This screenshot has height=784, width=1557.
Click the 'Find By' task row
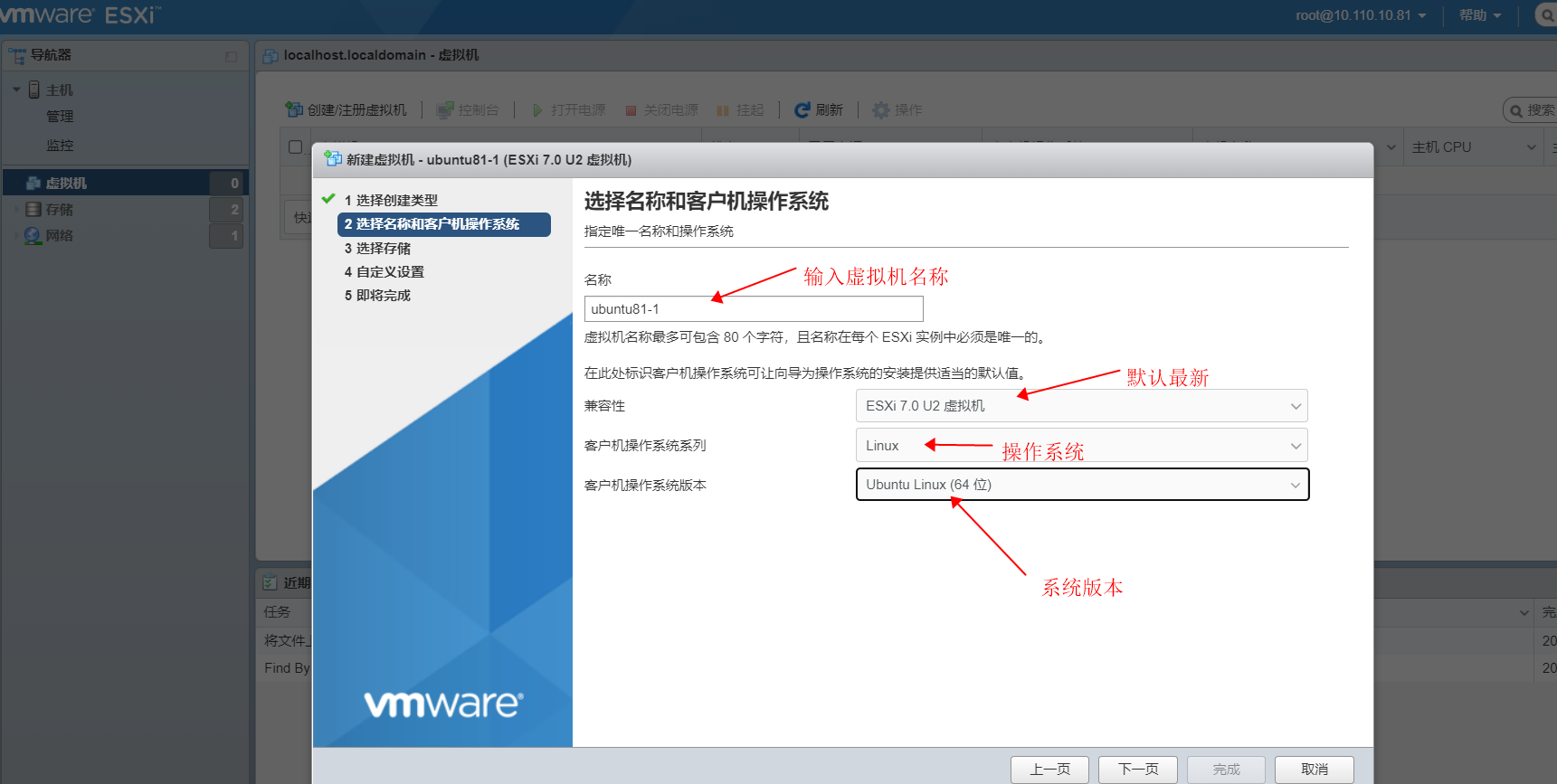[x=287, y=668]
